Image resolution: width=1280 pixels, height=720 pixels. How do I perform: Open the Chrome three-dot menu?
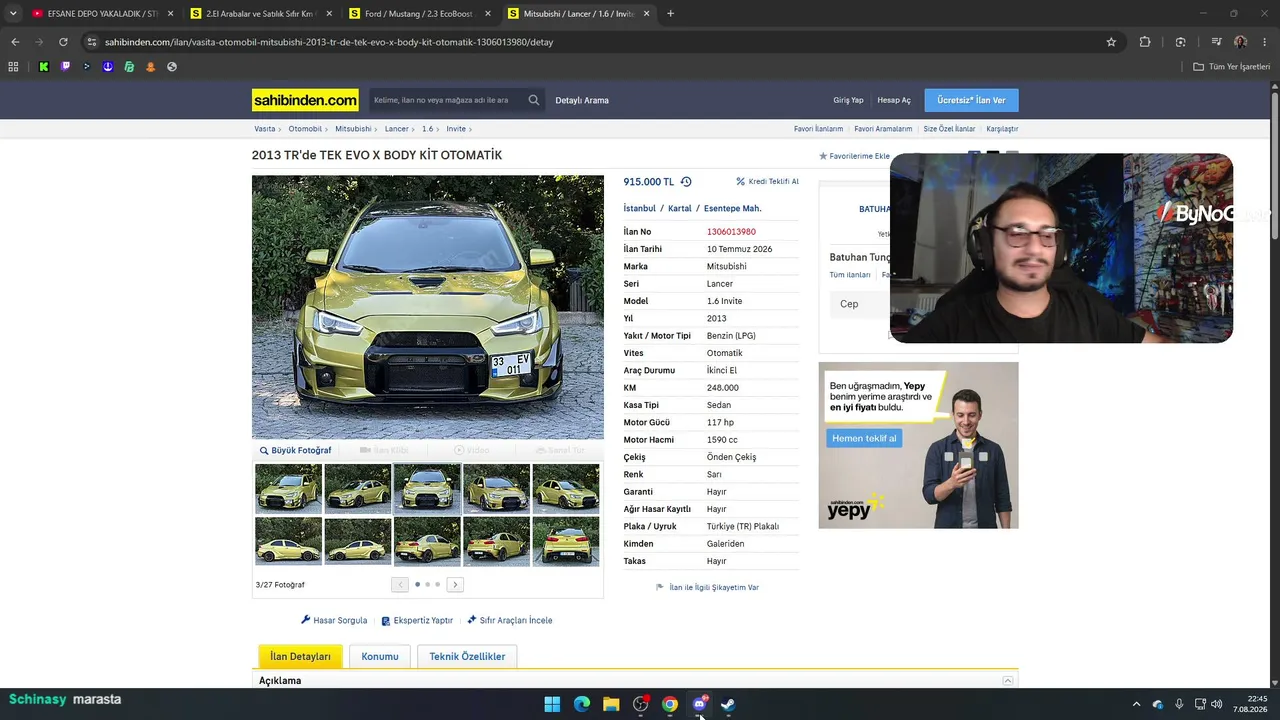click(1264, 42)
